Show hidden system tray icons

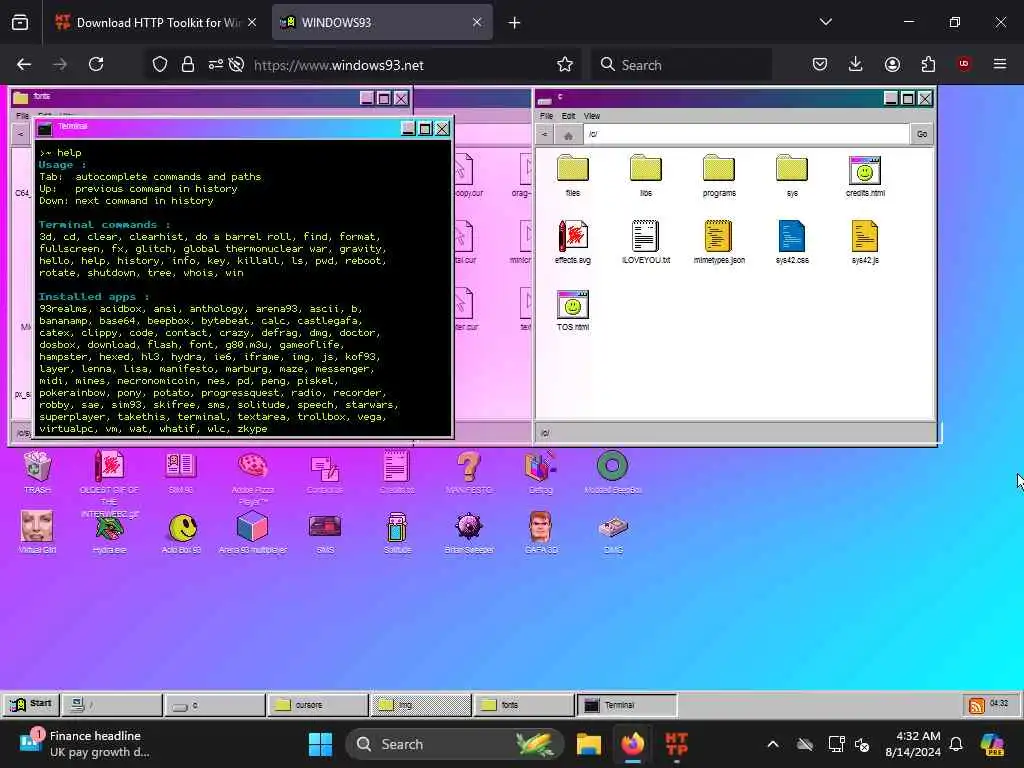(x=773, y=744)
